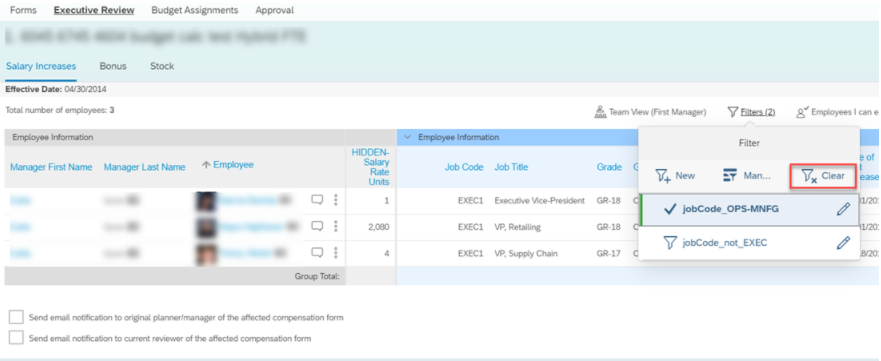Open the Forms tab
Viewport: 881px width, 361px height.
pyautogui.click(x=24, y=10)
